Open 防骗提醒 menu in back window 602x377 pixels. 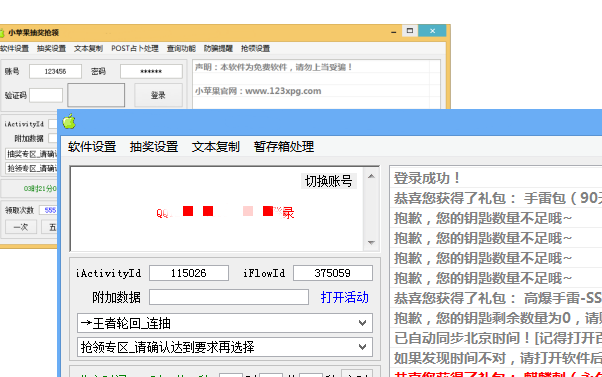[x=218, y=48]
